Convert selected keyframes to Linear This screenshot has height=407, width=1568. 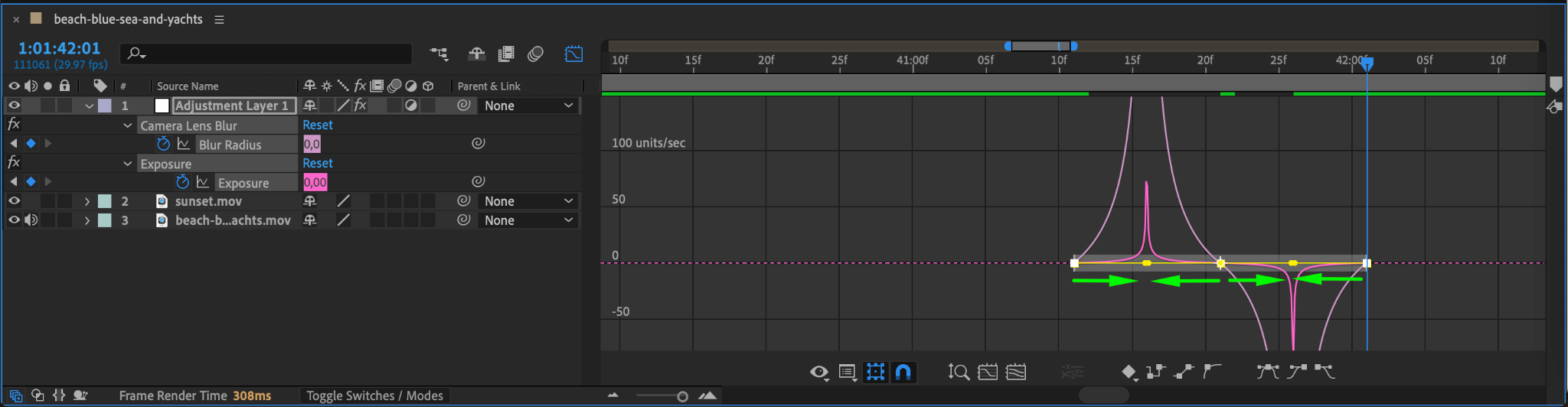pyautogui.click(x=1184, y=372)
